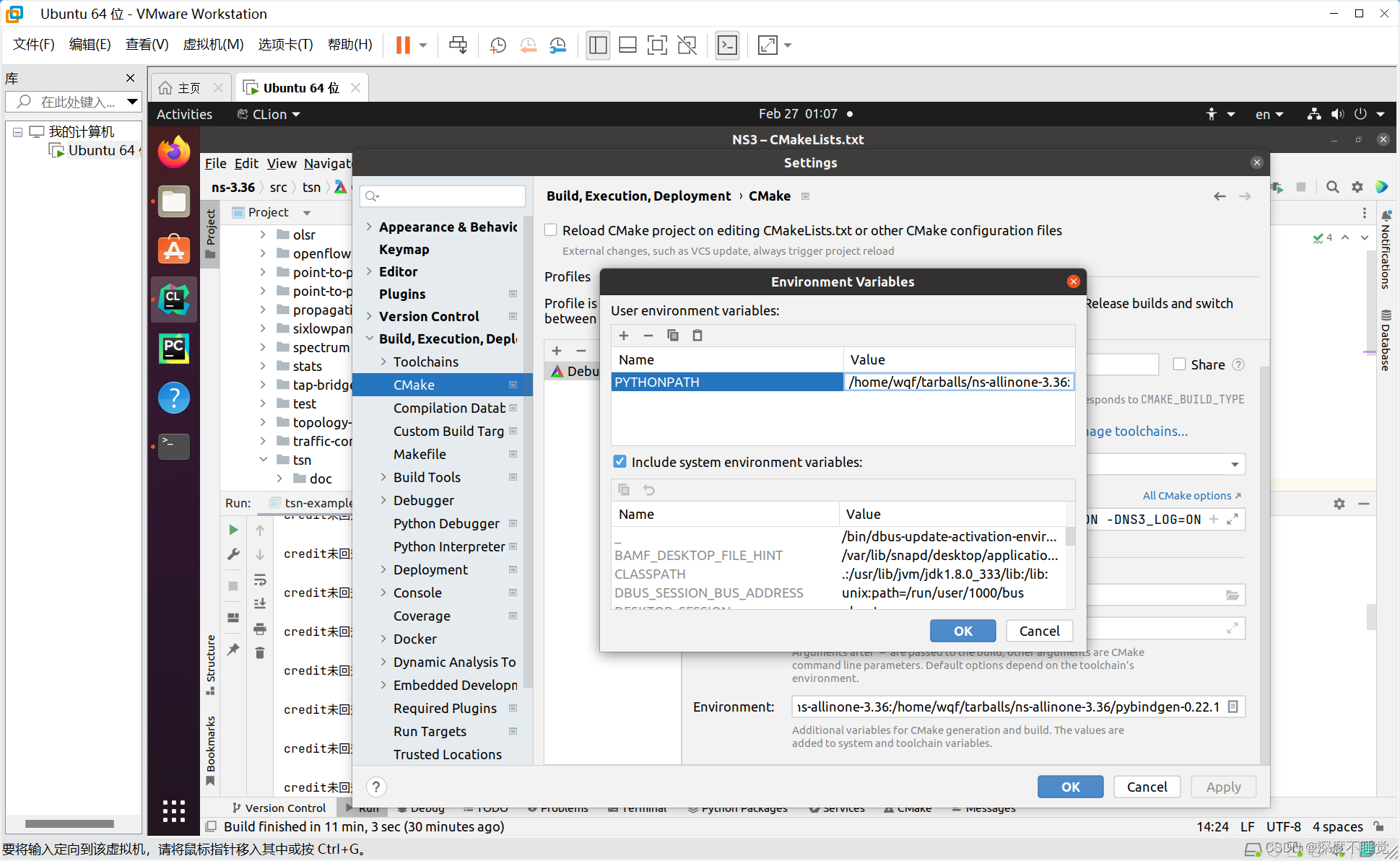Screen dimensions: 1400x861
Task: Remove the selected PYTHONPATH variable
Action: 648,335
